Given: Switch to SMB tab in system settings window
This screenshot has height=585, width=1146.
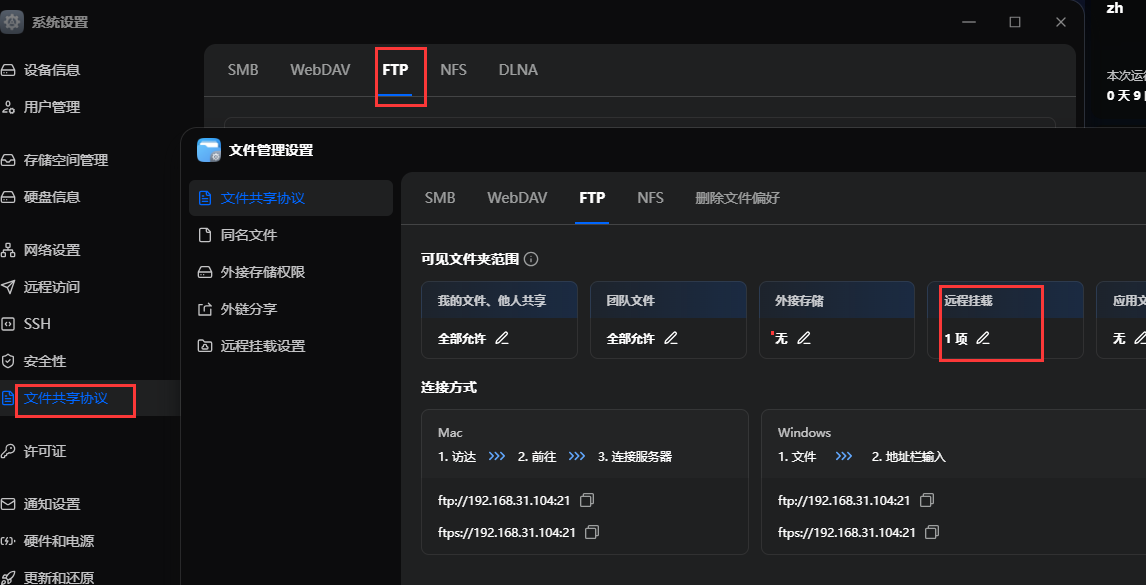Looking at the screenshot, I should pyautogui.click(x=243, y=70).
